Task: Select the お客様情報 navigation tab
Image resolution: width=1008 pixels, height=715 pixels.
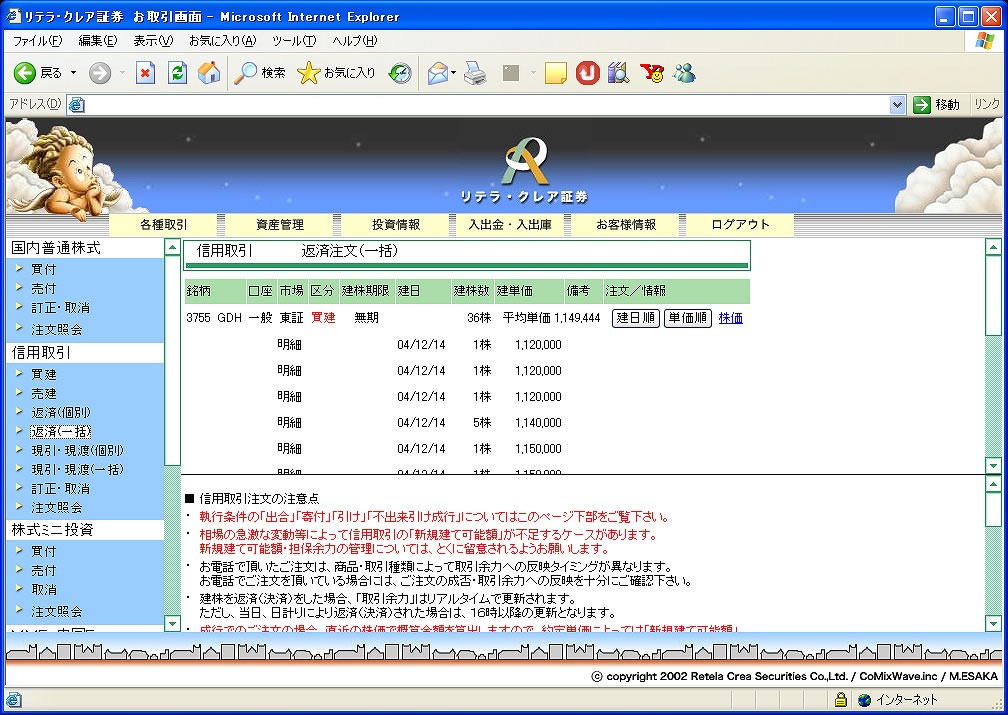Action: pos(626,224)
